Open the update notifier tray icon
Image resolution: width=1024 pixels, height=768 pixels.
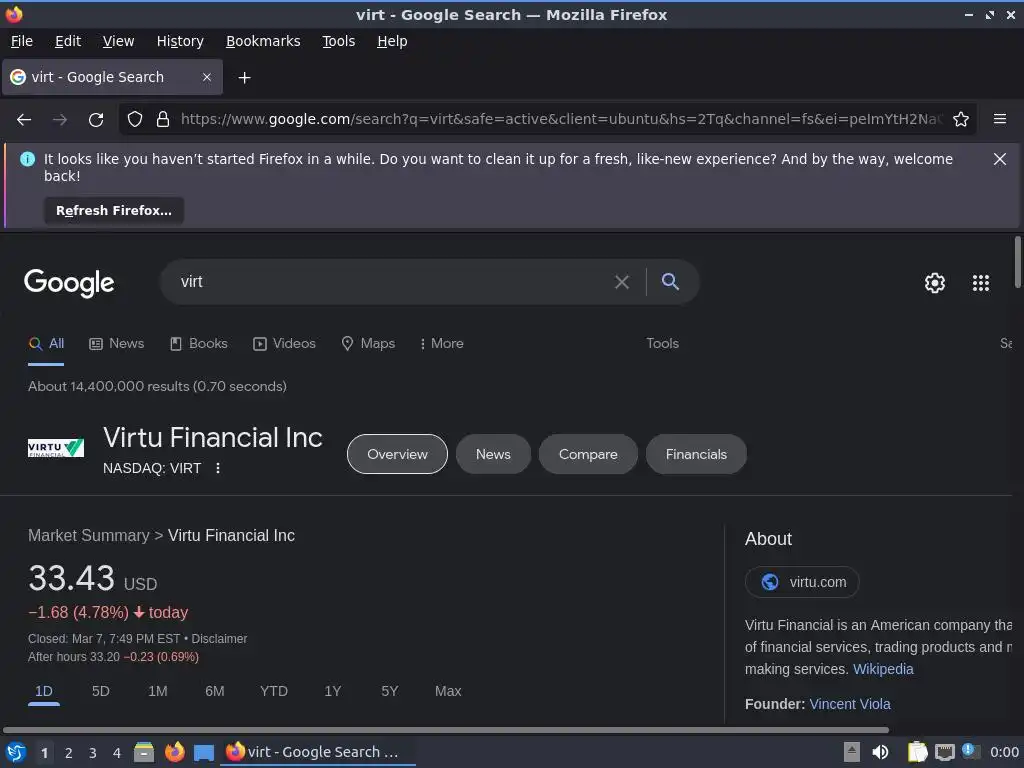coord(971,752)
